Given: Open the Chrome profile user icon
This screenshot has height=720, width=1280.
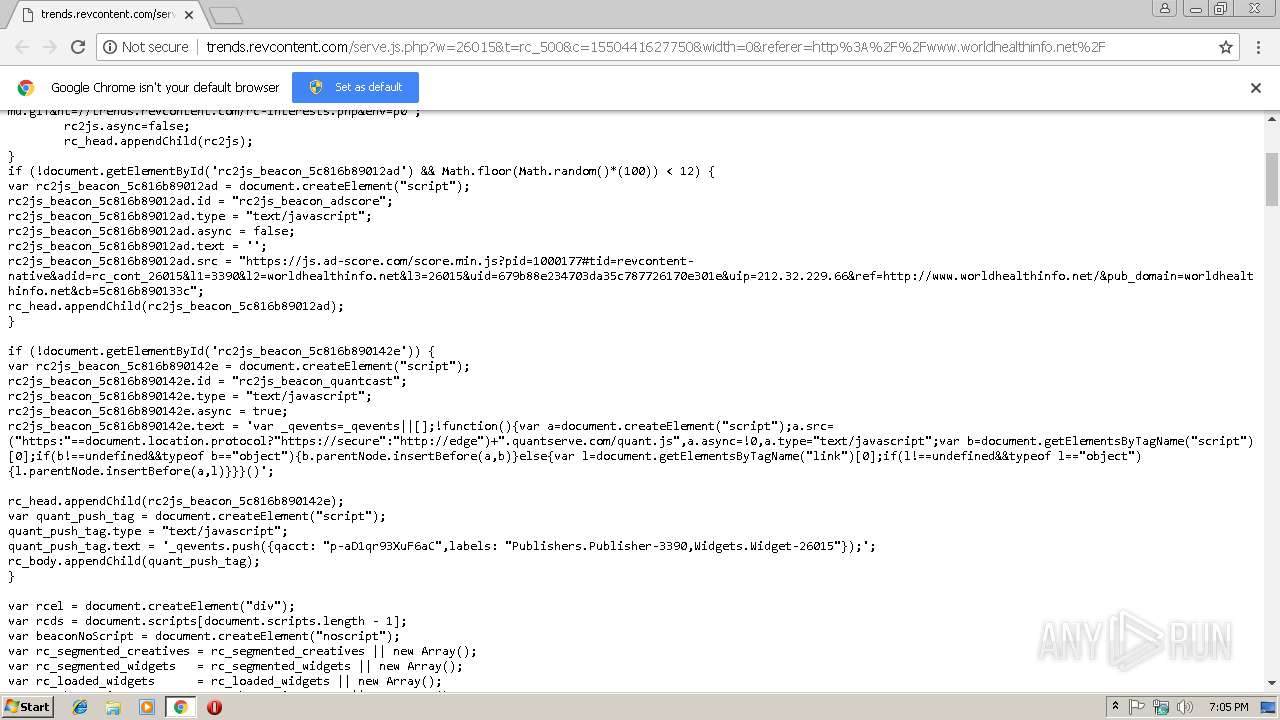Looking at the screenshot, I should pos(1165,8).
